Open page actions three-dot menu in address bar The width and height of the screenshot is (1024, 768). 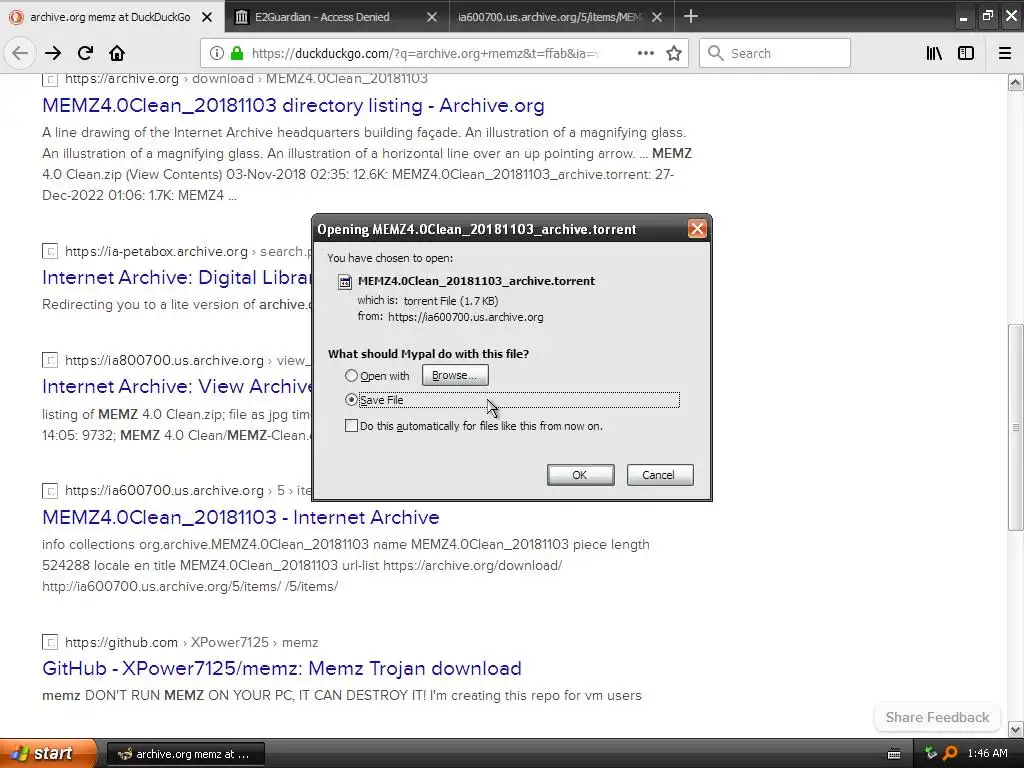pyautogui.click(x=645, y=54)
